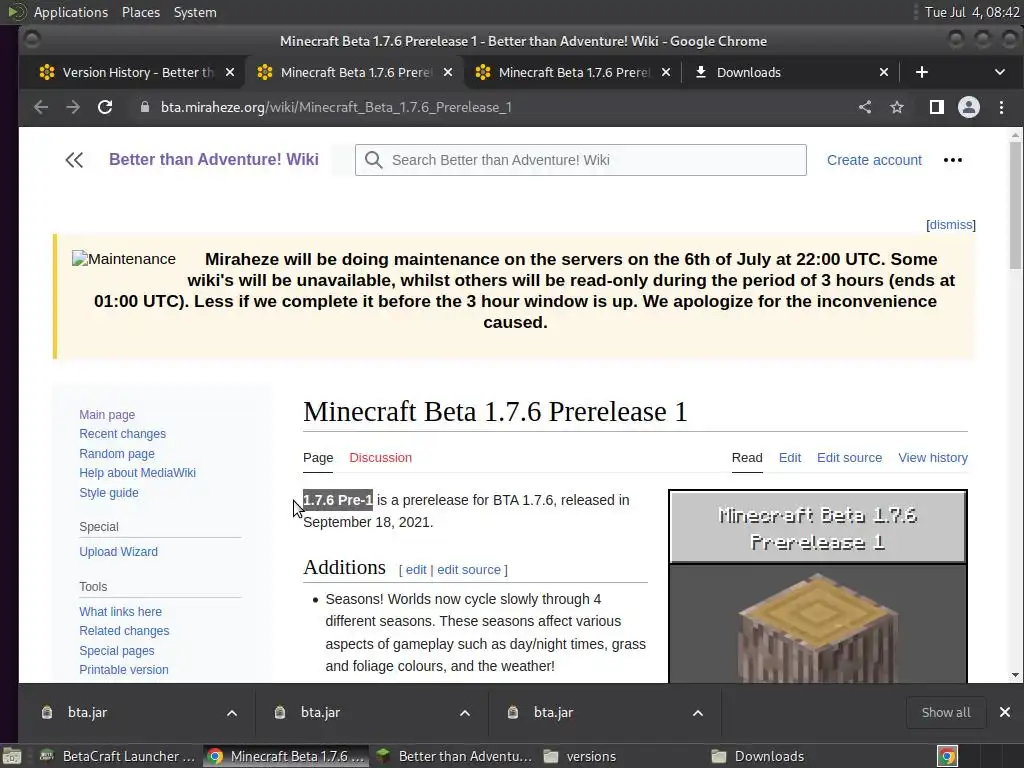Open the Edit tab of the article
The image size is (1024, 768).
pos(790,458)
